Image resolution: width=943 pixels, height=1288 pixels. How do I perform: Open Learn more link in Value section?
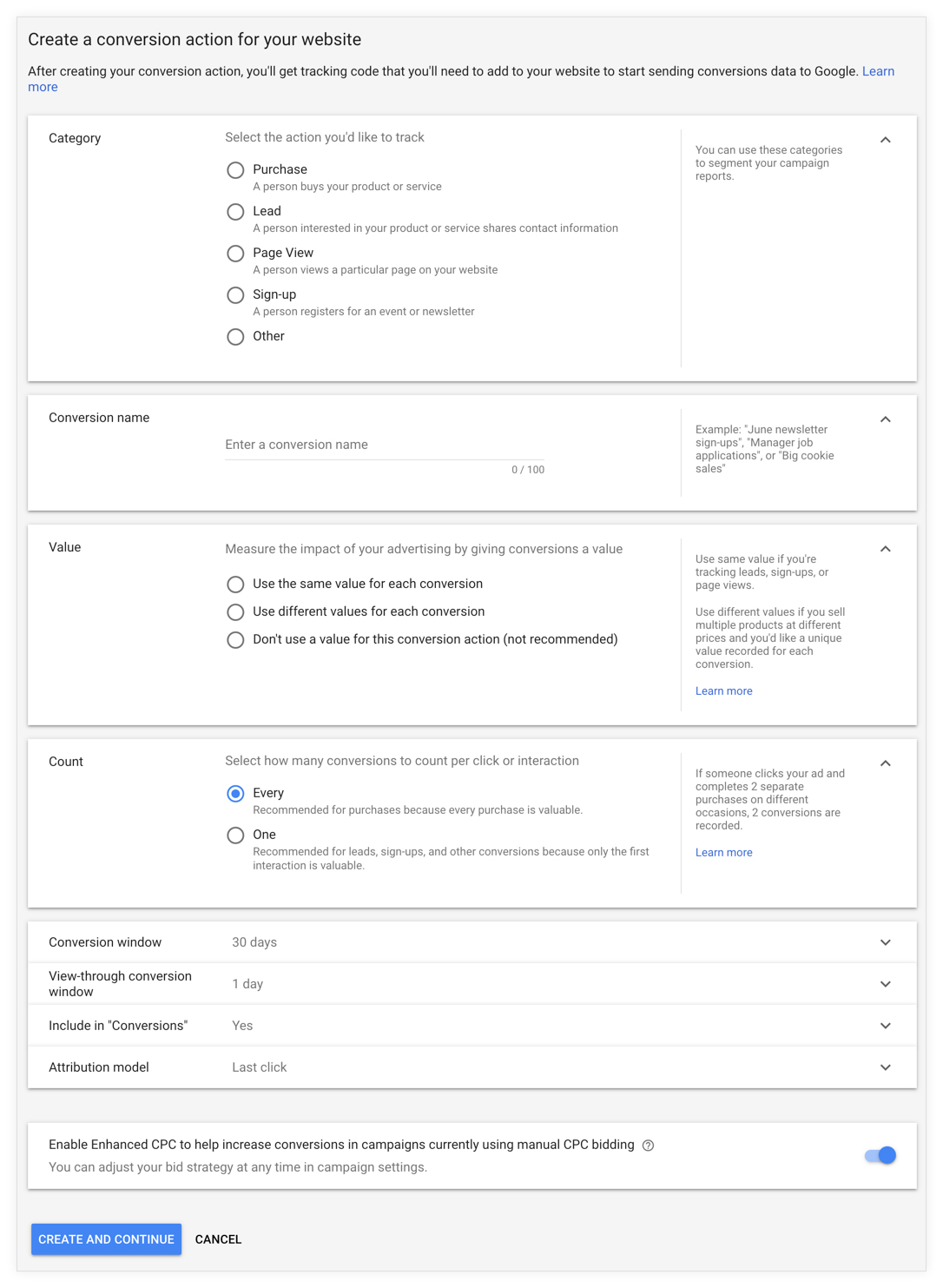723,691
